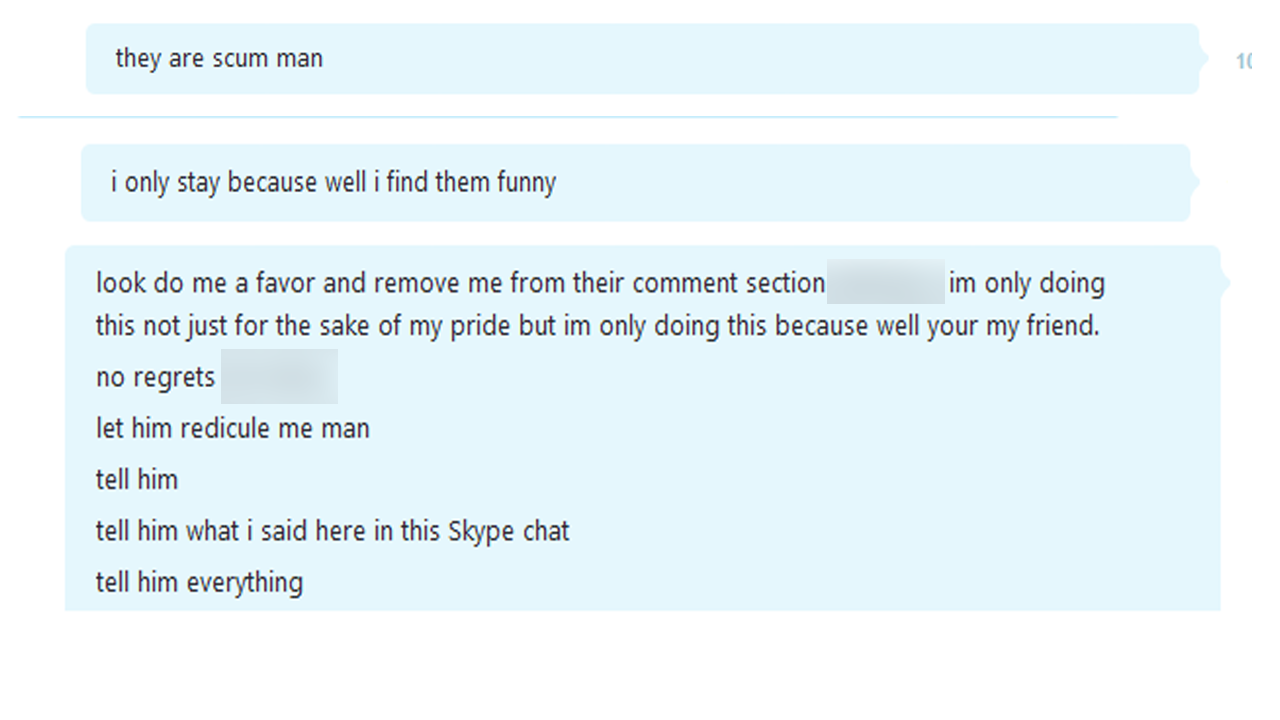
Task: Select the "let him redicule me man" line
Action: click(x=232, y=428)
